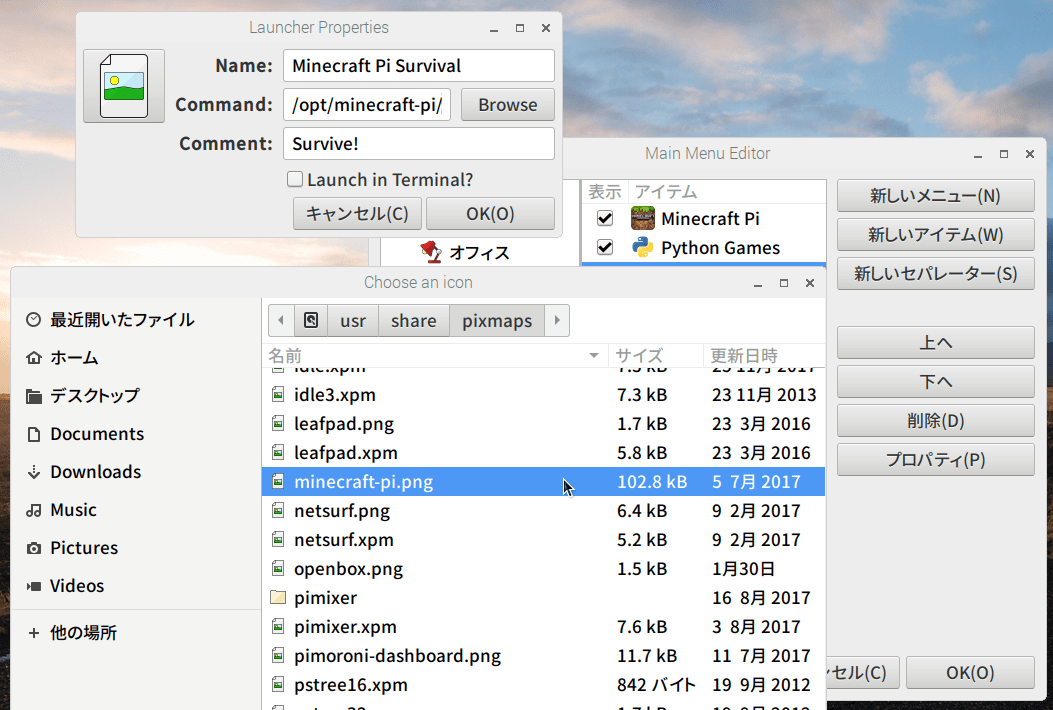Click image file icon next to openbox.png

278,568
